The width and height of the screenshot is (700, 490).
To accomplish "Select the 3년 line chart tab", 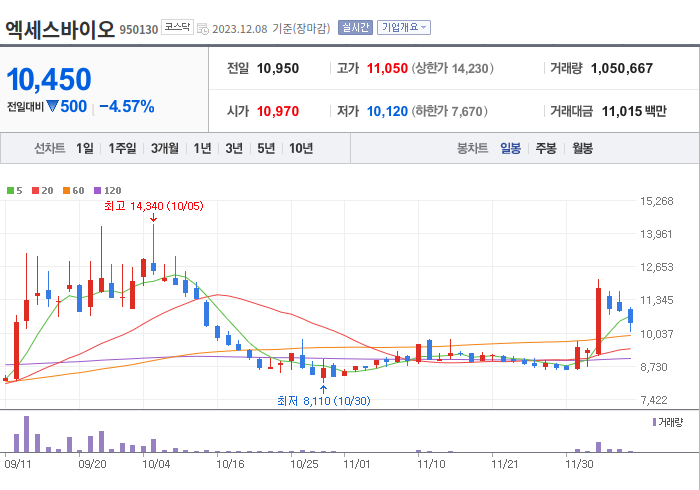I will pyautogui.click(x=234, y=148).
